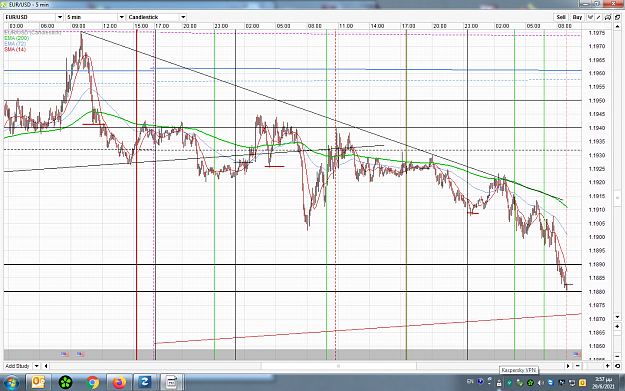
Task: Open the green flower ICQ taskbar icon
Action: (65, 383)
